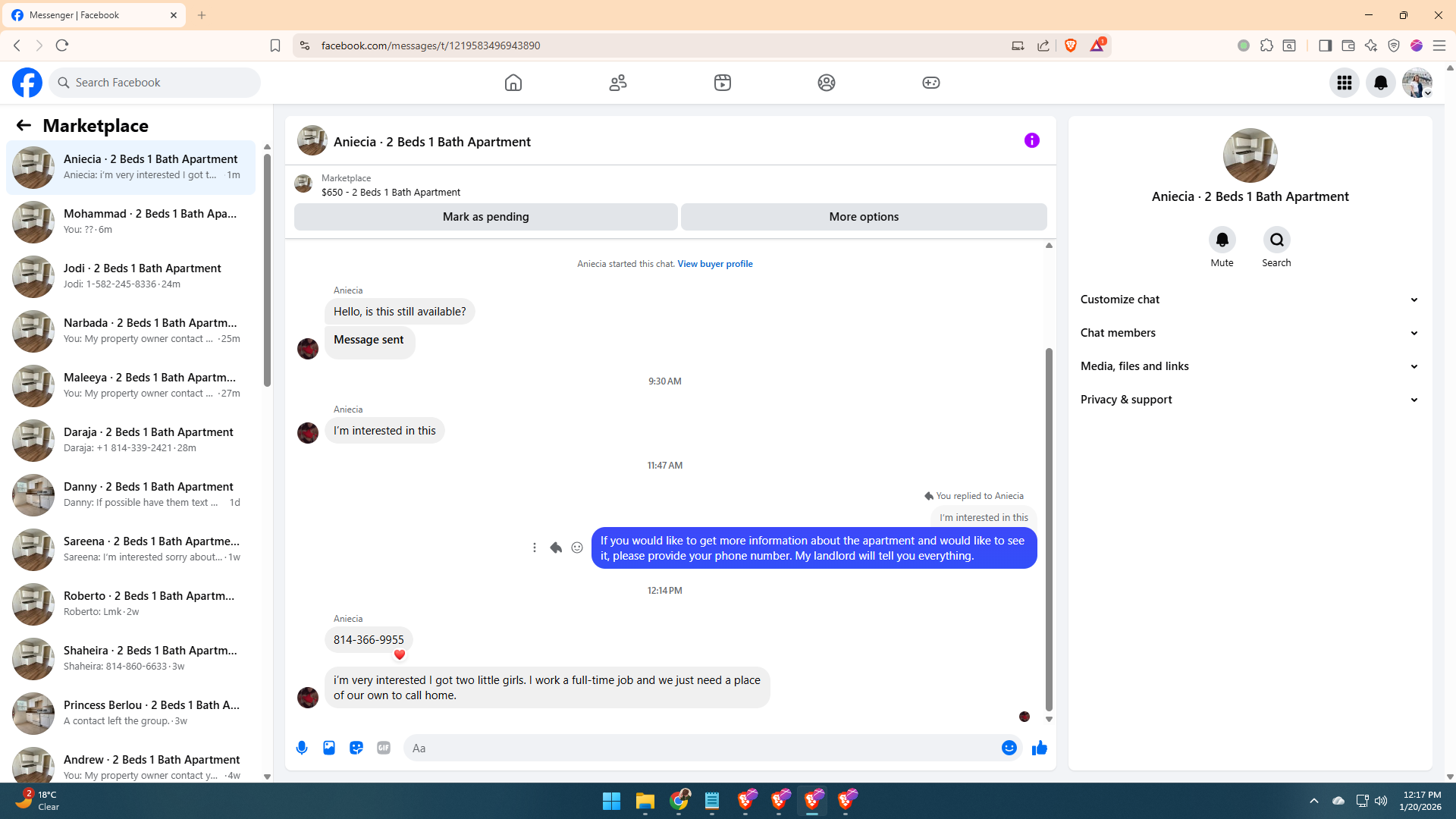Send a thumbs-up like
The image size is (1456, 819).
click(1040, 748)
